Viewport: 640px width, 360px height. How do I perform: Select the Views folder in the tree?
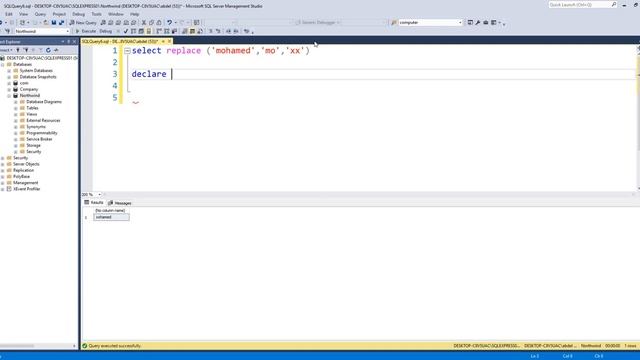tap(31, 114)
